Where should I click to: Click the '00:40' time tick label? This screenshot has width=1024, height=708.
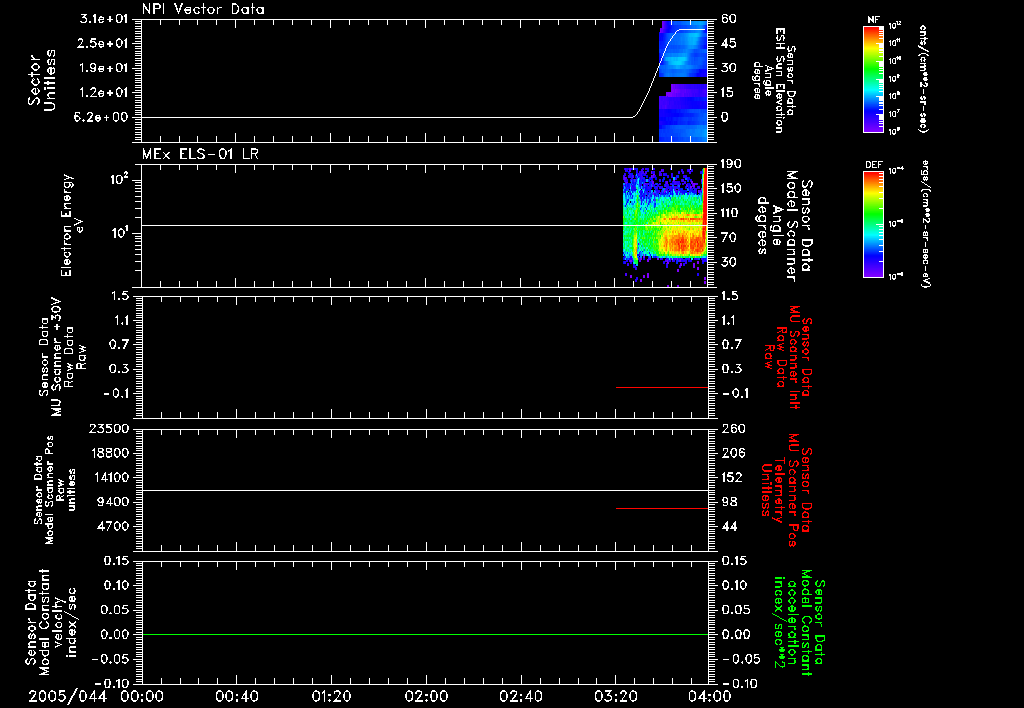tap(236, 696)
